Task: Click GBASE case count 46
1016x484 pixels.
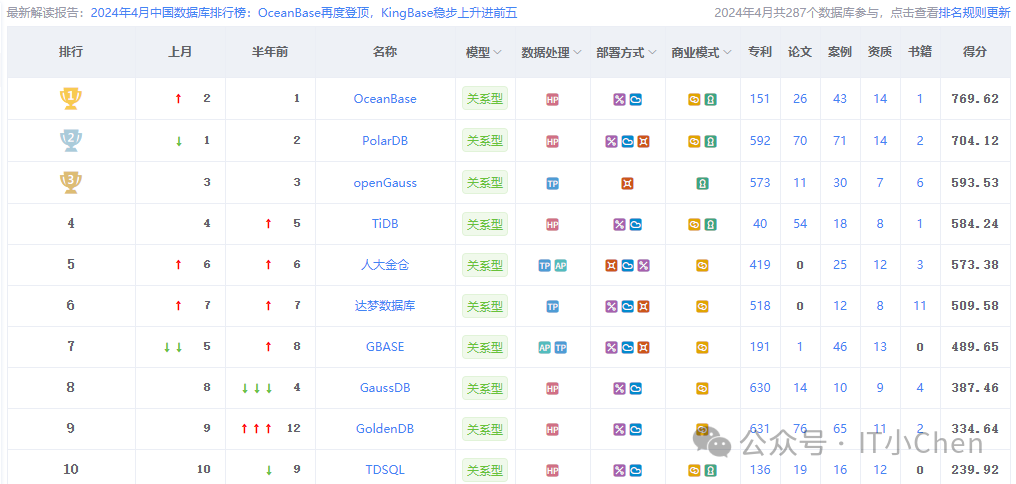Action: point(840,347)
